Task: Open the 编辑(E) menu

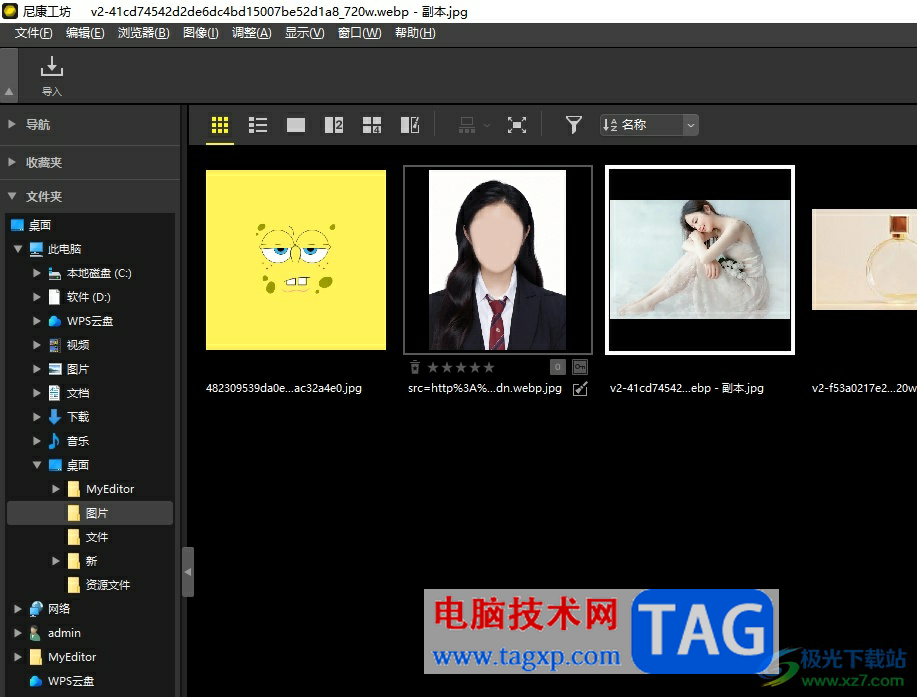Action: (85, 33)
